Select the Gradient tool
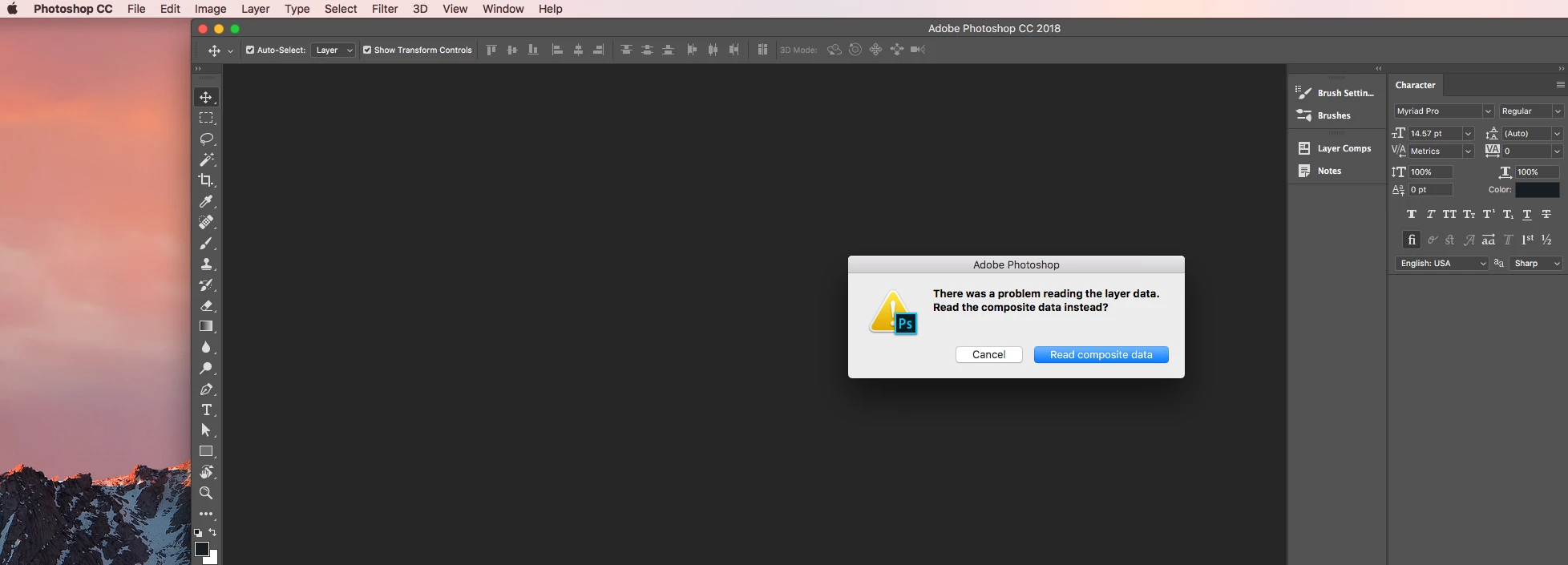The width and height of the screenshot is (1568, 565). point(206,326)
